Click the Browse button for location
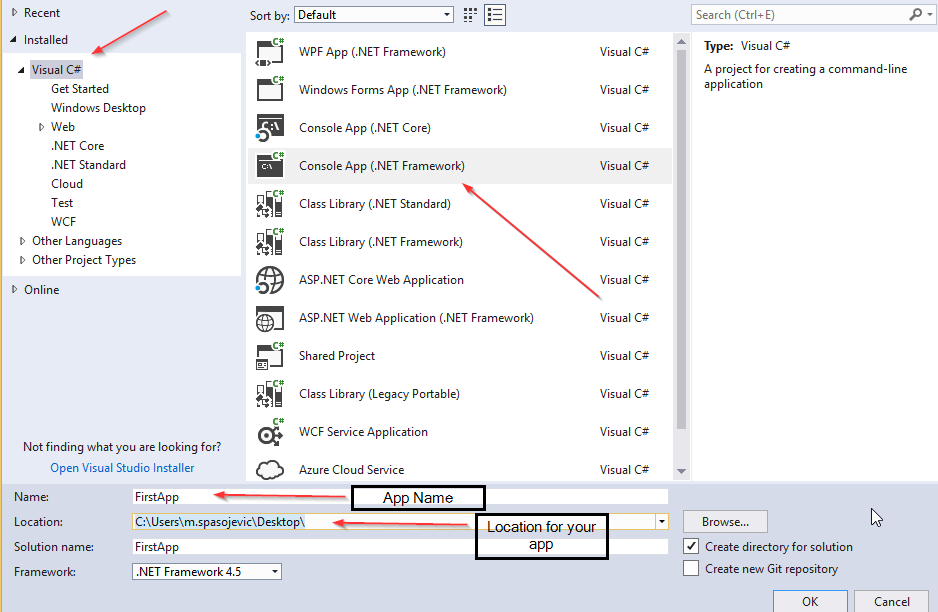 724,521
